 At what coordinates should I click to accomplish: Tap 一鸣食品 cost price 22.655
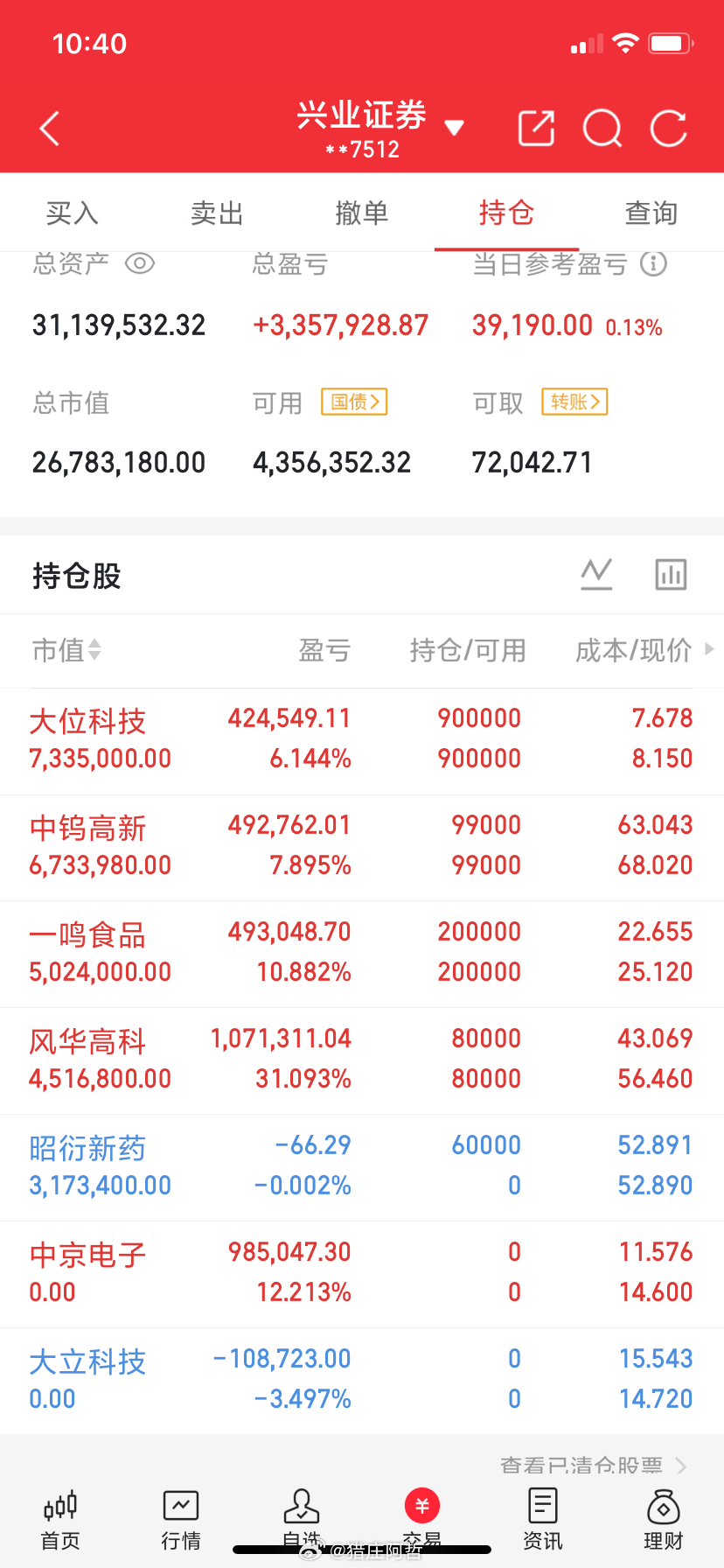(656, 932)
